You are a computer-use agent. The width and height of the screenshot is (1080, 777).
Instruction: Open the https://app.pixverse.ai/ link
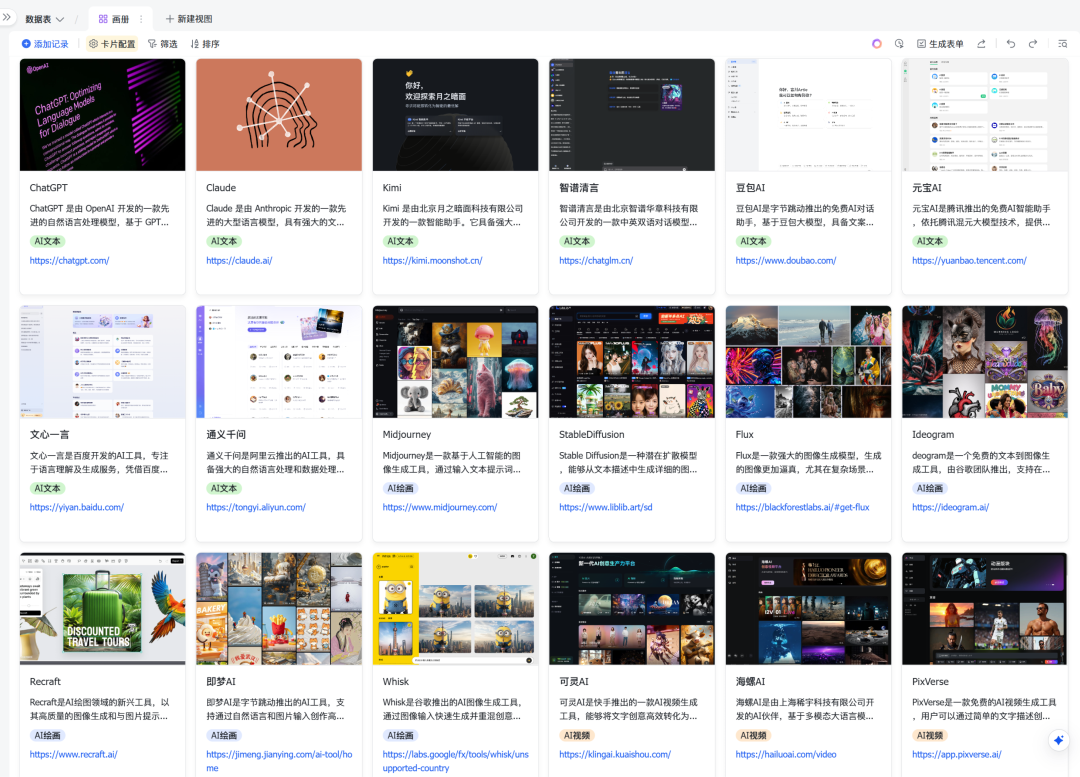[x=957, y=754]
